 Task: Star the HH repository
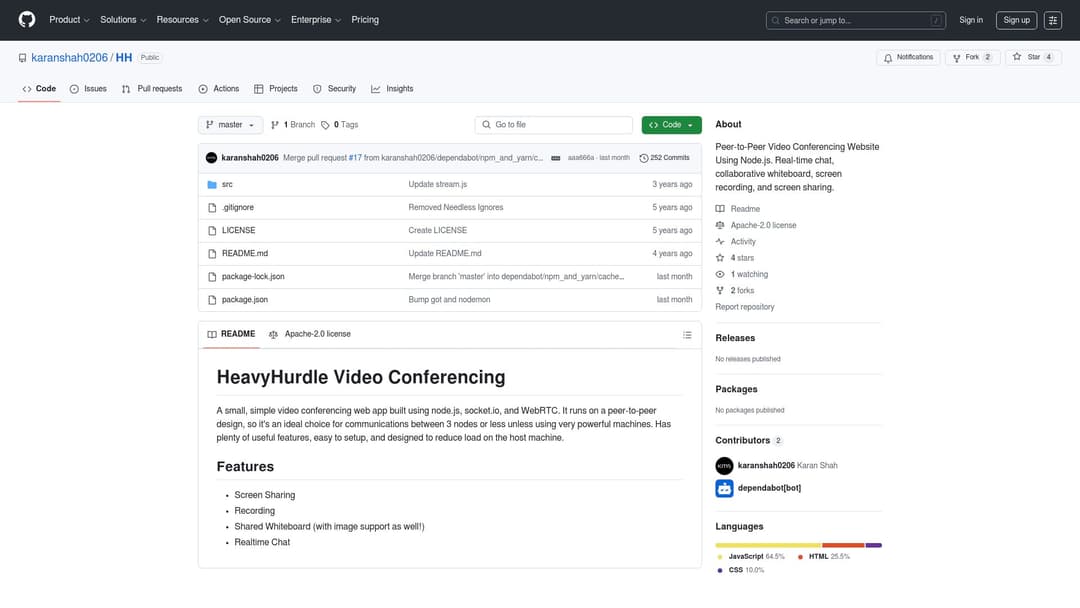[x=1032, y=58]
